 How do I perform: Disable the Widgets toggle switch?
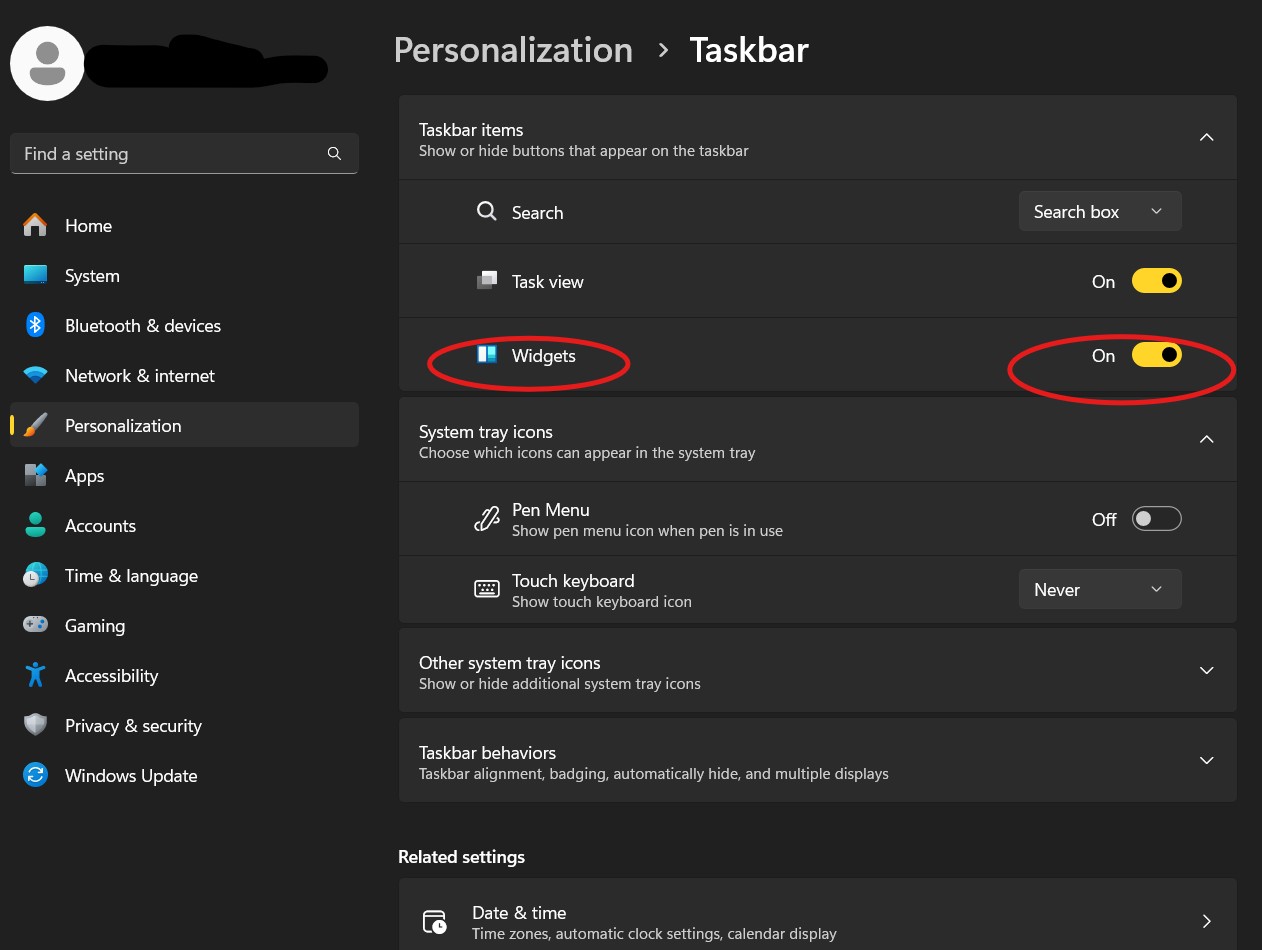(1156, 355)
